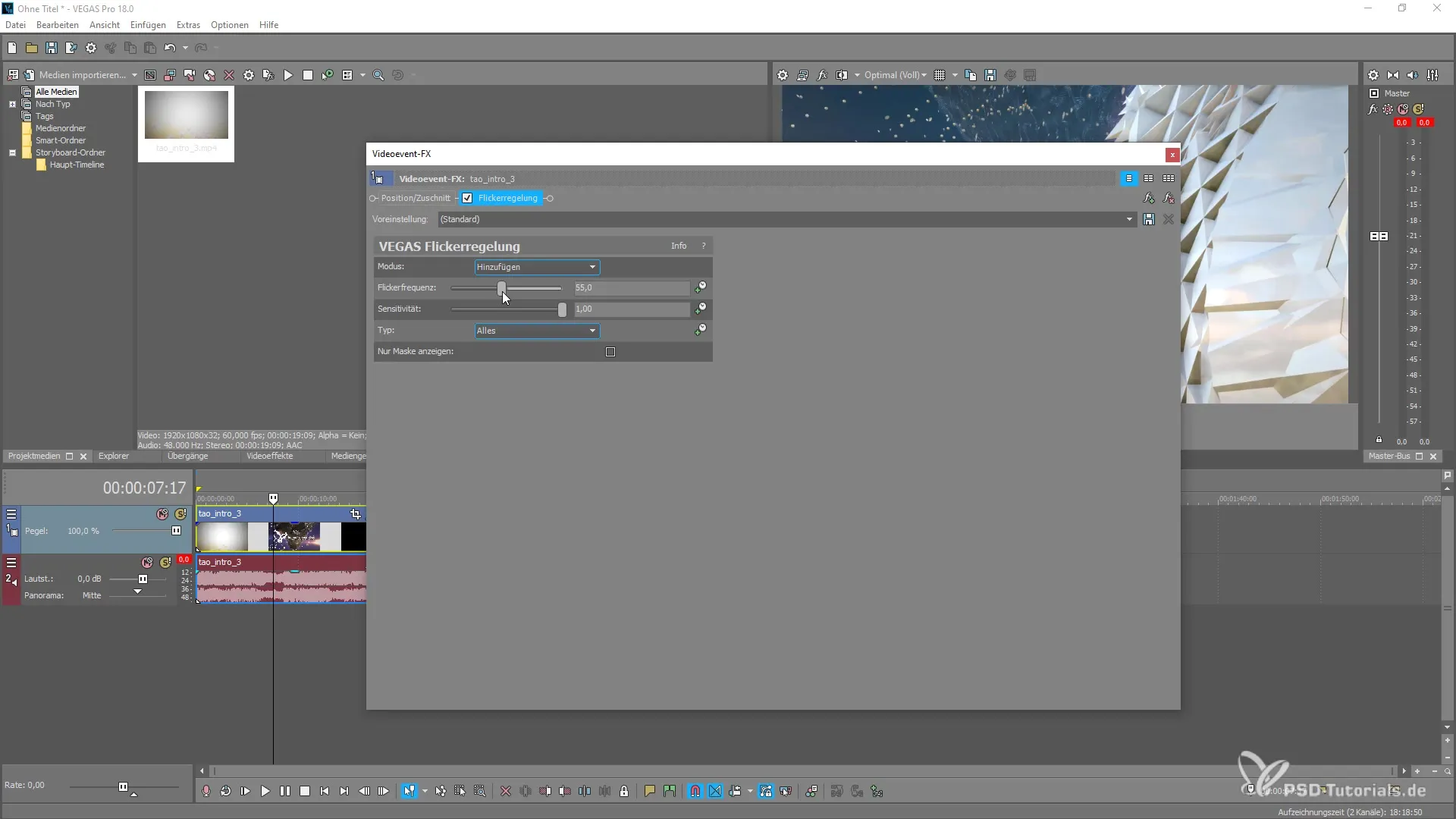Mute the audio track
Image resolution: width=1456 pixels, height=819 pixels.
click(x=147, y=563)
